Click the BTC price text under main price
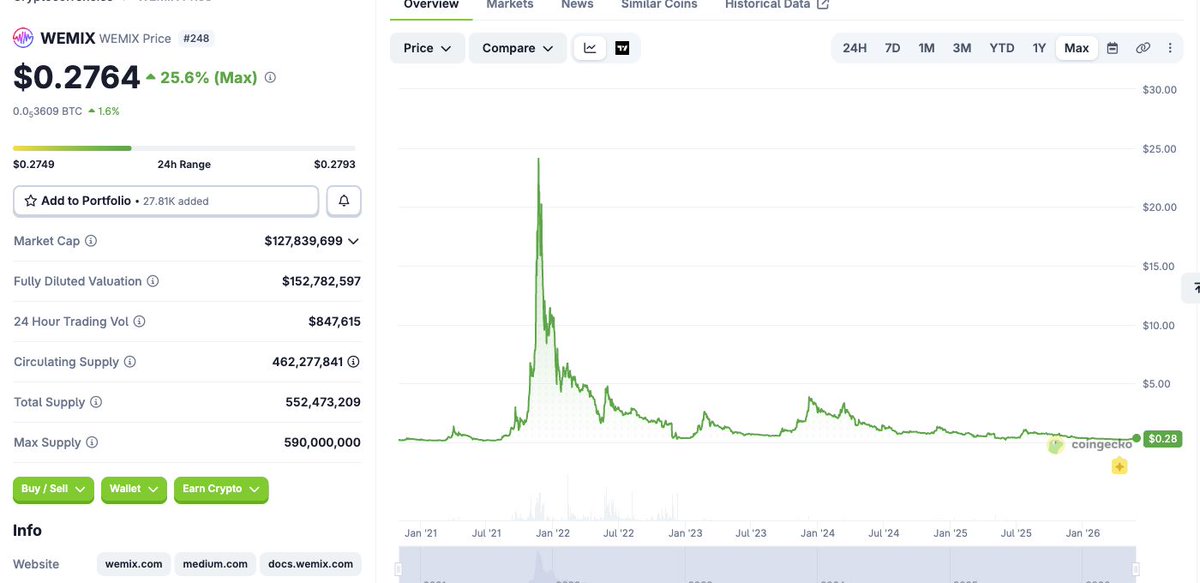Image resolution: width=1200 pixels, height=583 pixels. click(x=48, y=111)
